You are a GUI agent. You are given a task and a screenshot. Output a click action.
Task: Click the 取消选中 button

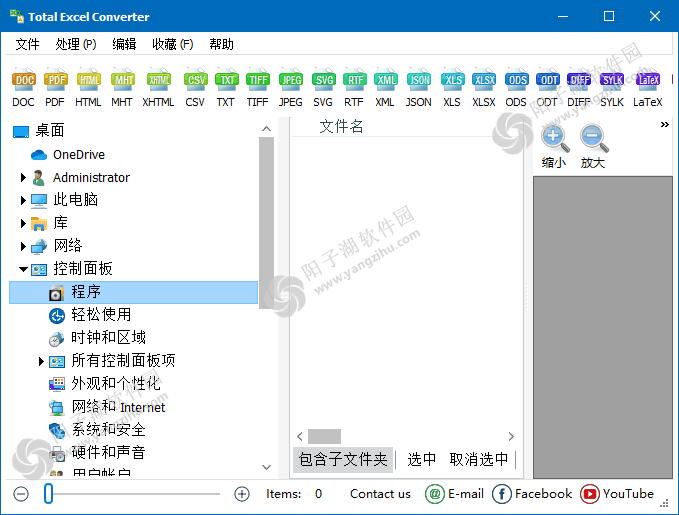[x=479, y=460]
